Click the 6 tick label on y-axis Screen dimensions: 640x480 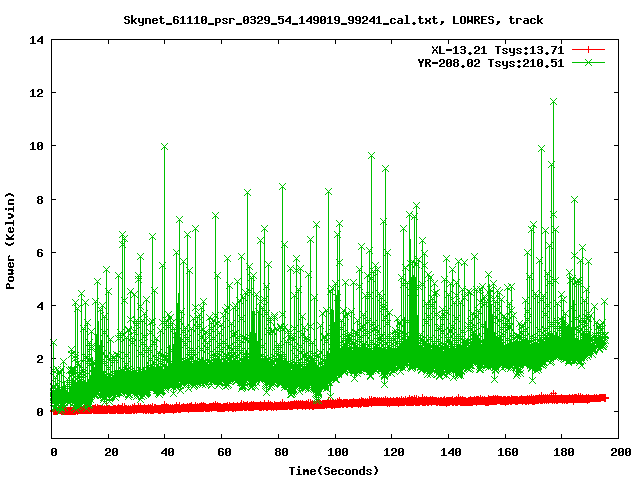click(40, 253)
